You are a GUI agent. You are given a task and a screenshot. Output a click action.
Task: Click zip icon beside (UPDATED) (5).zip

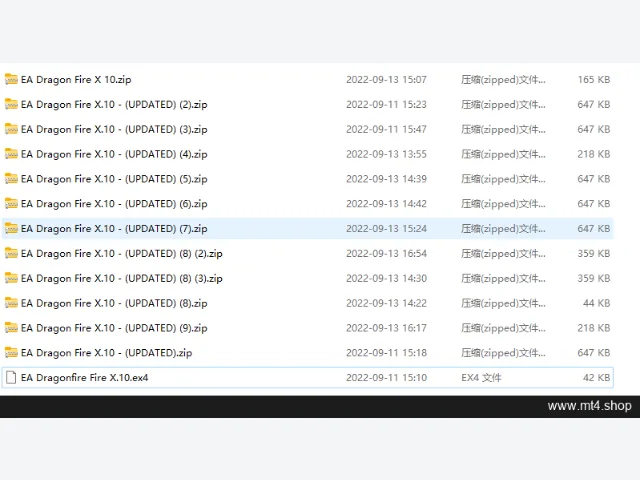[11, 179]
